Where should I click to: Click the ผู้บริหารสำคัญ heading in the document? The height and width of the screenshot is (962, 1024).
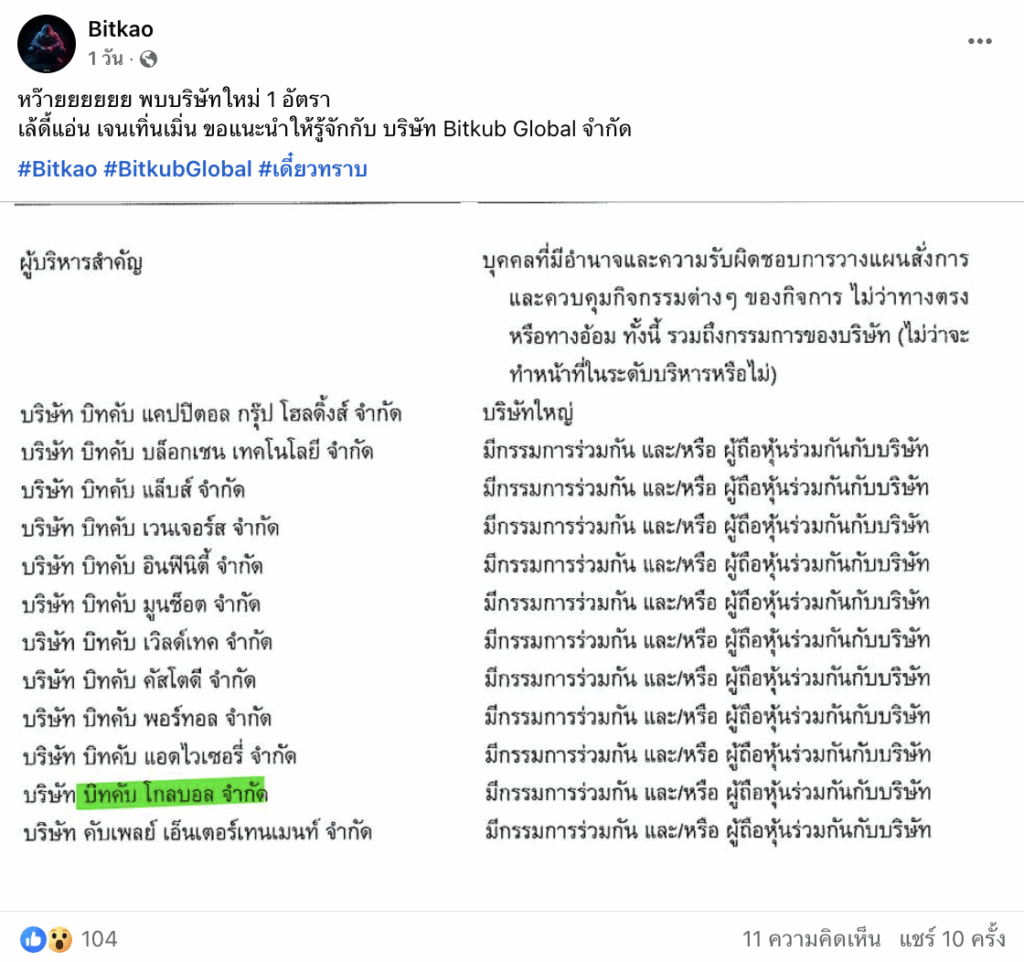tap(82, 264)
